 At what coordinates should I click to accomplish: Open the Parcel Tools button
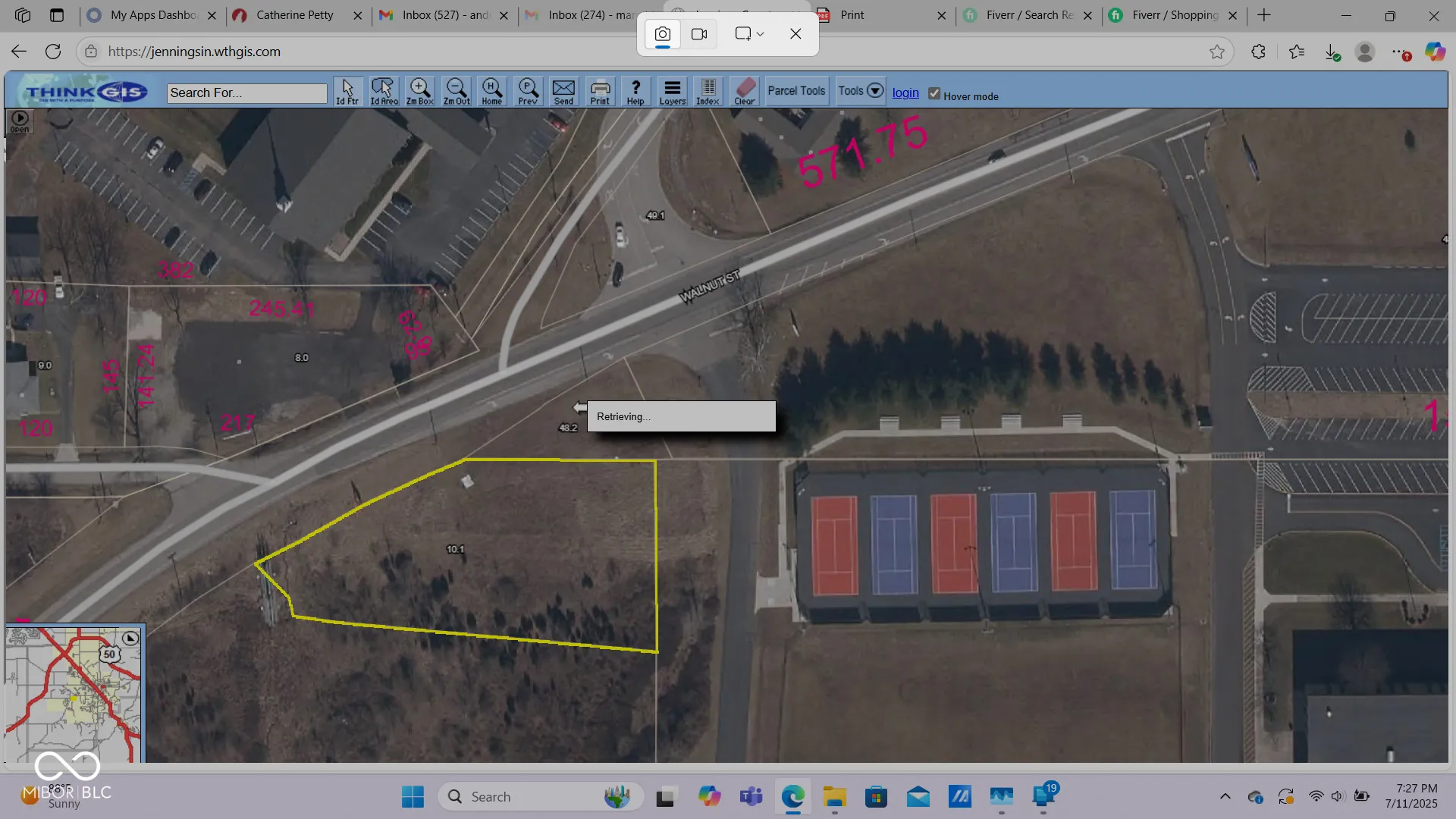[x=796, y=91]
